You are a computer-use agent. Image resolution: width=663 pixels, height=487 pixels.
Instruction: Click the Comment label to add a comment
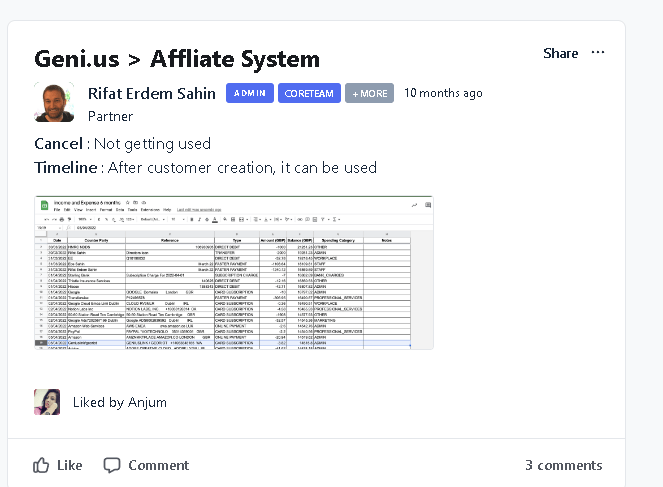pyautogui.click(x=159, y=465)
